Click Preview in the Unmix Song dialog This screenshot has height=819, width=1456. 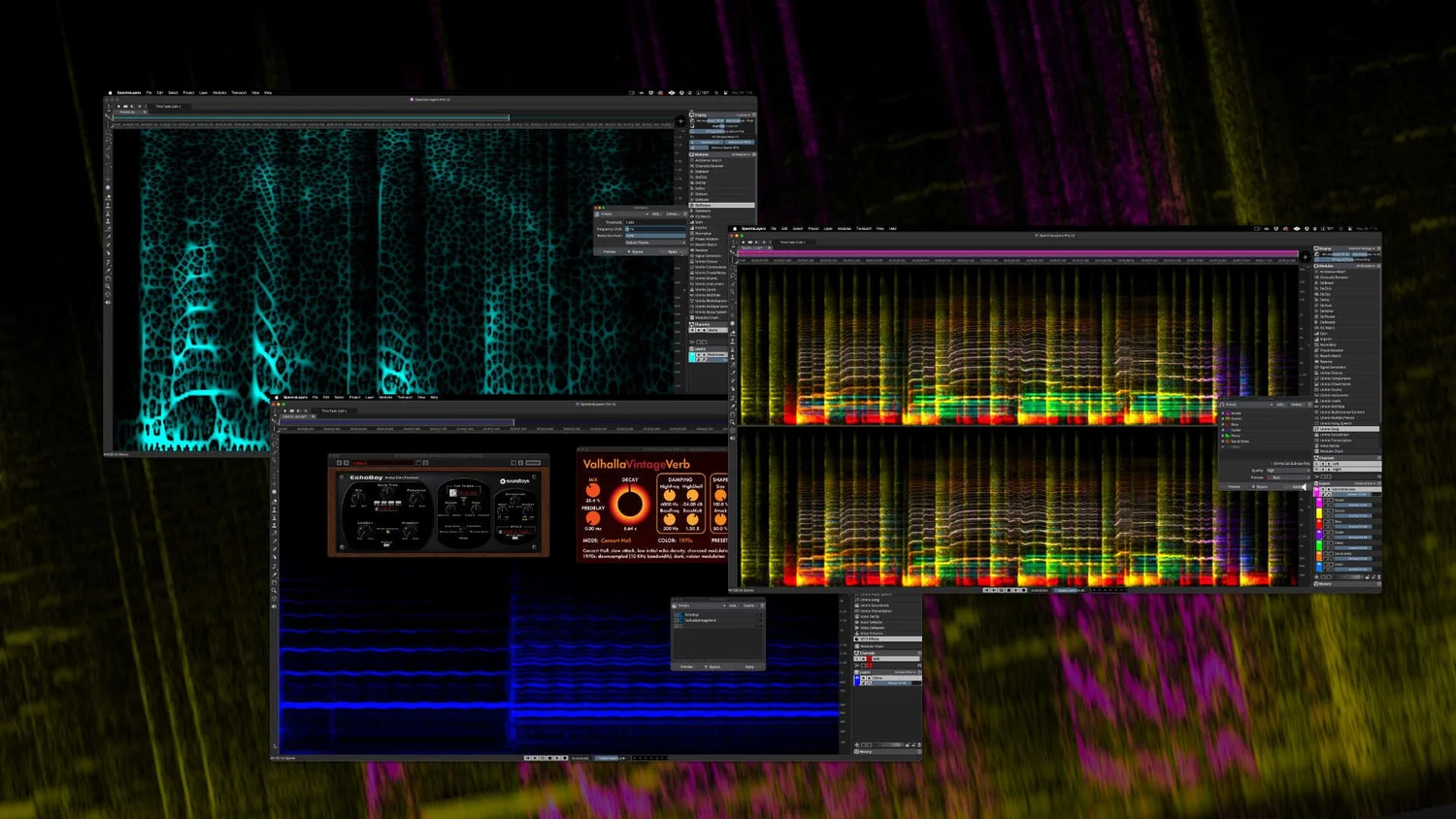(x=1234, y=486)
